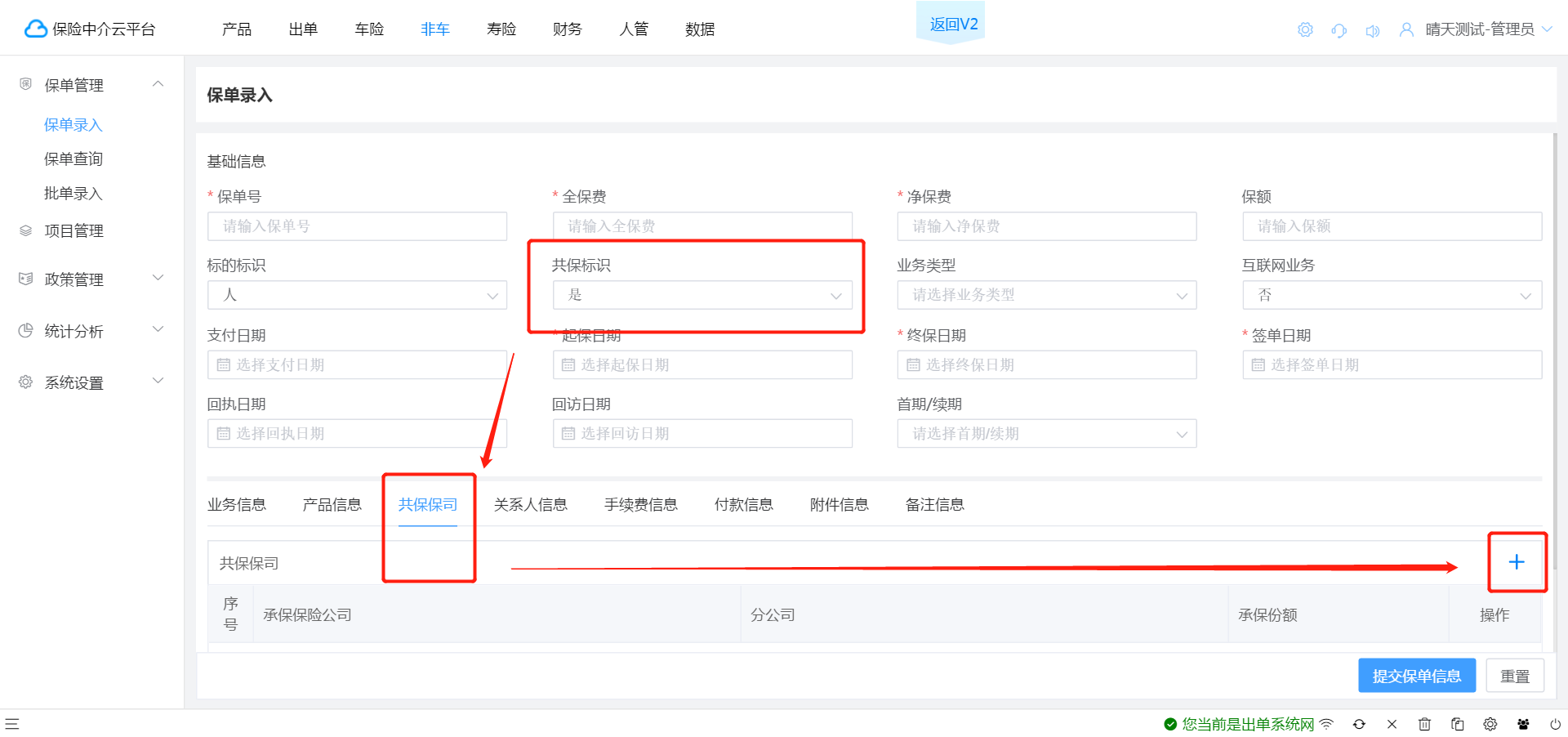The height and width of the screenshot is (737, 1568).
Task: Open the 产品 top menu
Action: tap(237, 29)
